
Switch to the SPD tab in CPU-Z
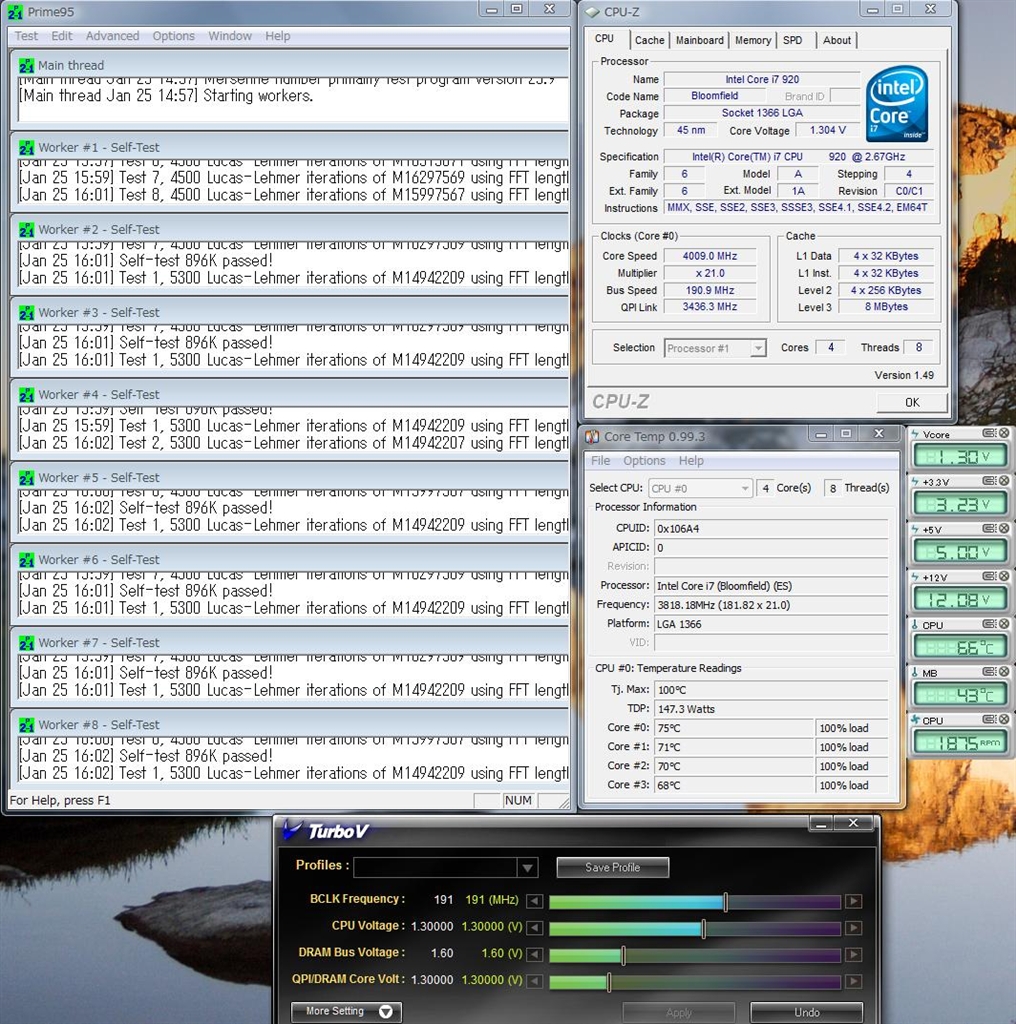click(x=793, y=40)
